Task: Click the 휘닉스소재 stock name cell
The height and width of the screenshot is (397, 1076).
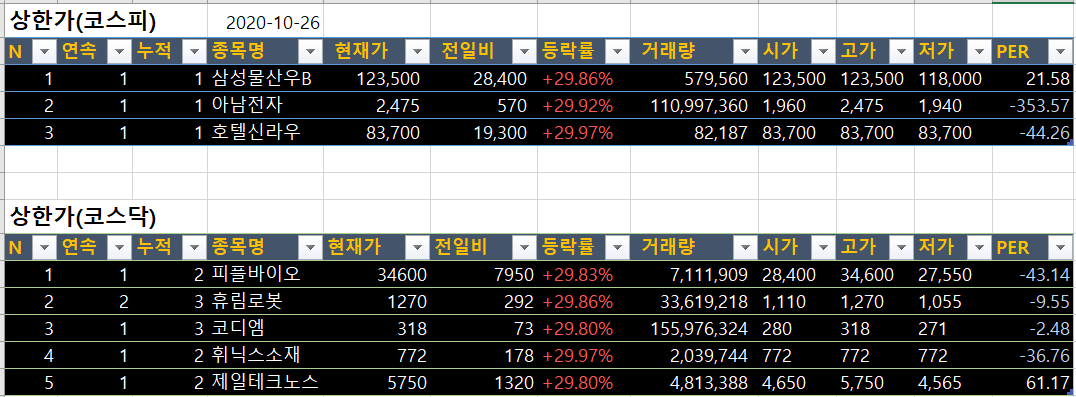Action: point(266,355)
